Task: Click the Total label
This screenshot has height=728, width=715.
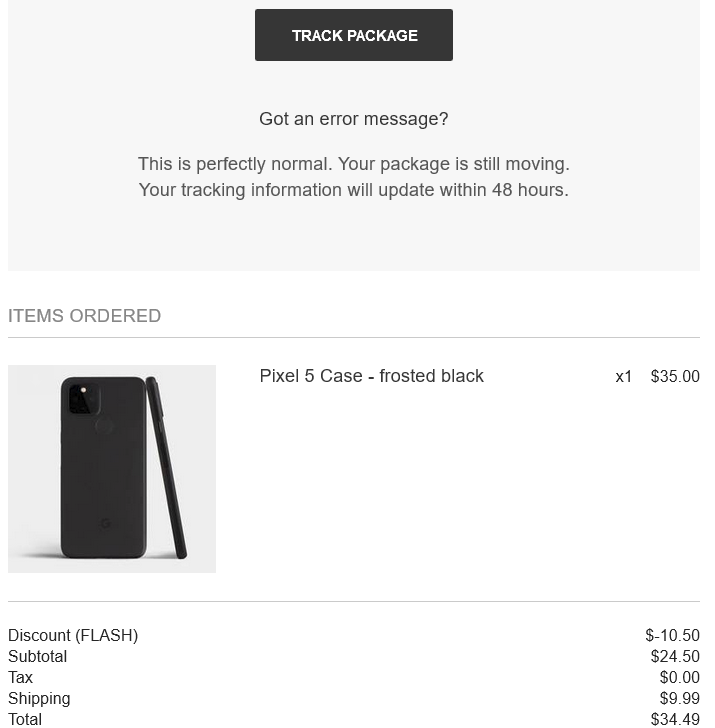Action: pyautogui.click(x=25, y=719)
